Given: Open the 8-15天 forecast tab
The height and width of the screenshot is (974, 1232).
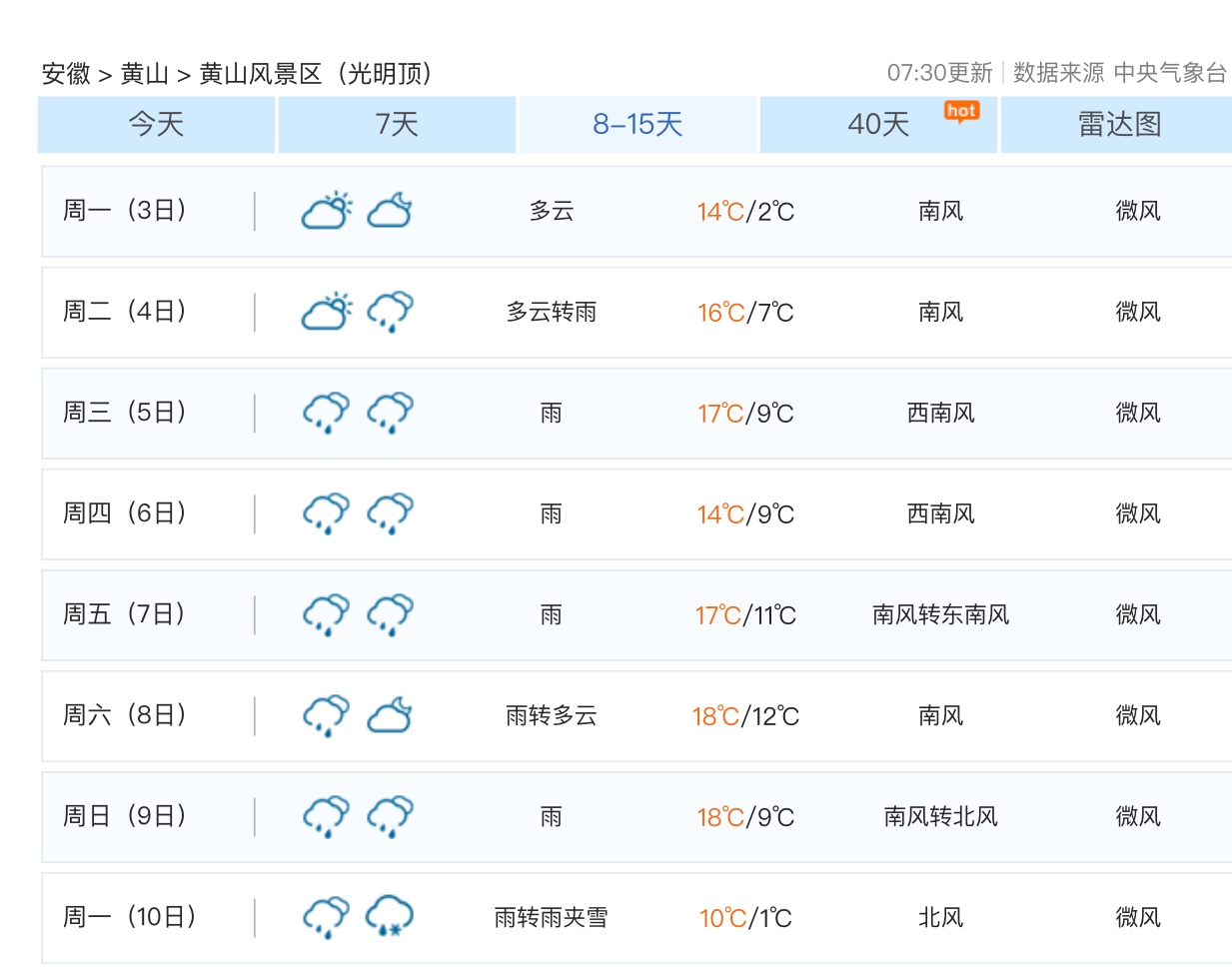Looking at the screenshot, I should (636, 124).
